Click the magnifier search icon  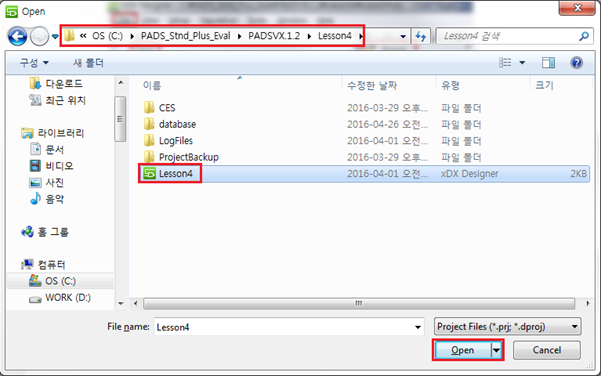pyautogui.click(x=584, y=36)
